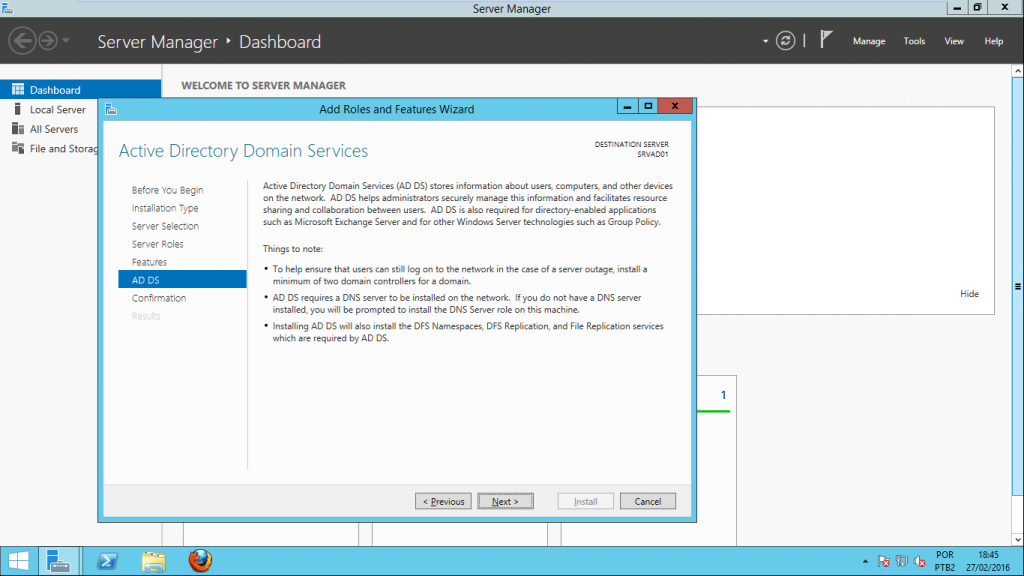Click the muted volume icon in system tray
Viewport: 1024px width, 576px height.
919,561
